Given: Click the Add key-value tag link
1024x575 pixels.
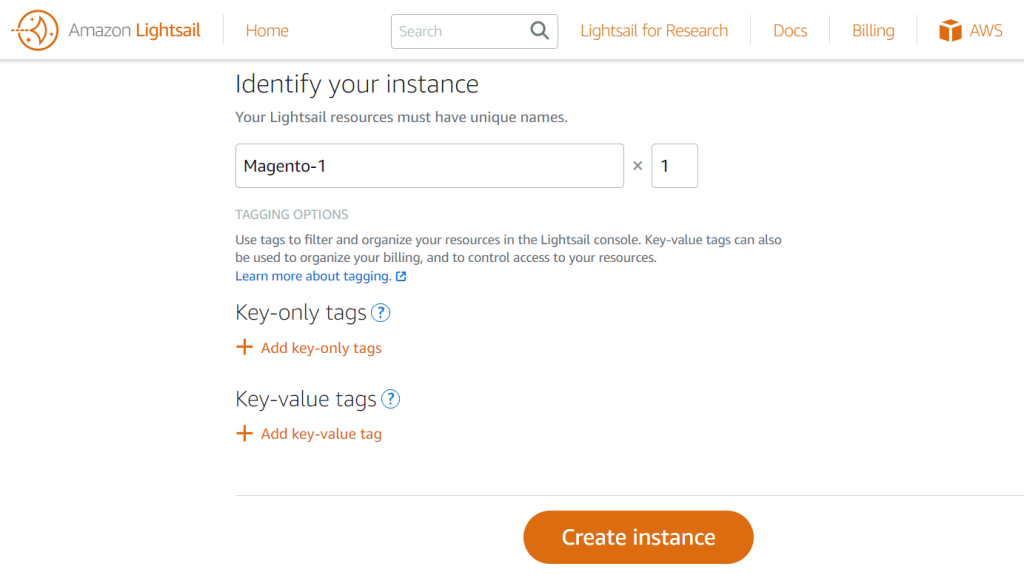Looking at the screenshot, I should point(321,434).
